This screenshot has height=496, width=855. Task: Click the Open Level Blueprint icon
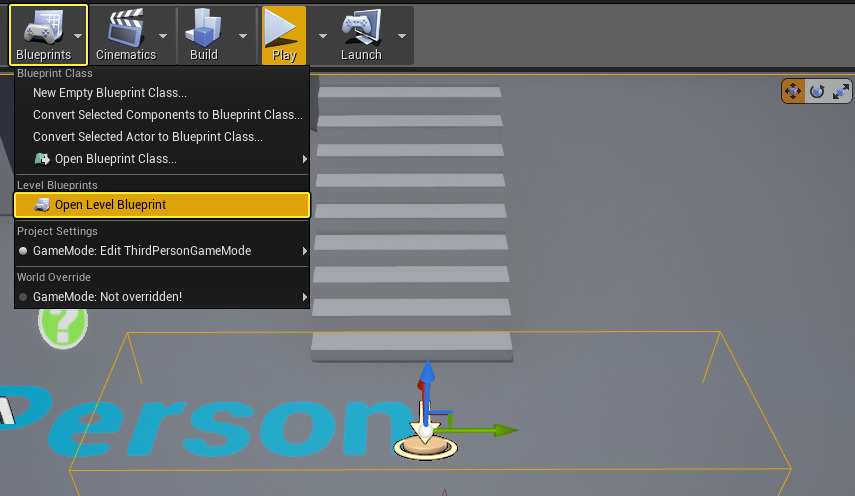click(x=42, y=205)
